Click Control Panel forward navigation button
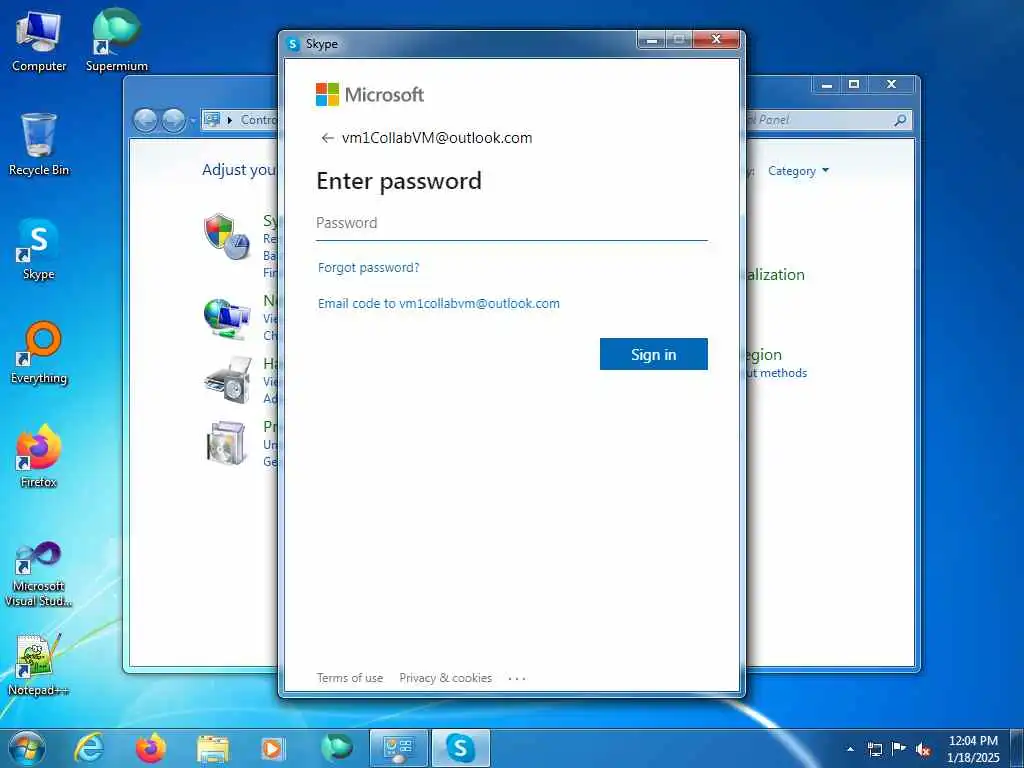Image resolution: width=1024 pixels, height=768 pixels. click(x=173, y=121)
